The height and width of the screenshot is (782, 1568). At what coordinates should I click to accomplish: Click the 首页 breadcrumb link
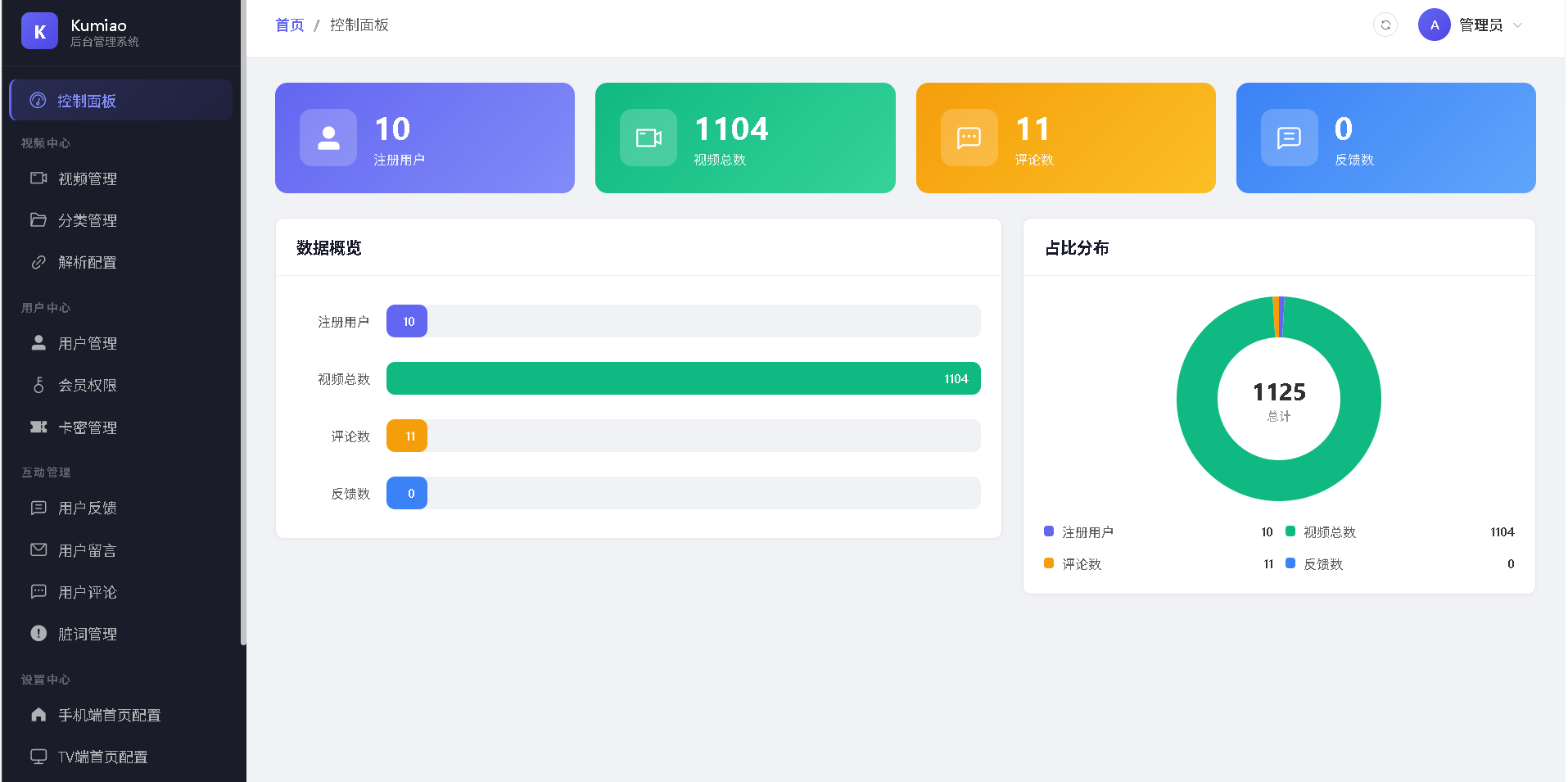tap(289, 25)
